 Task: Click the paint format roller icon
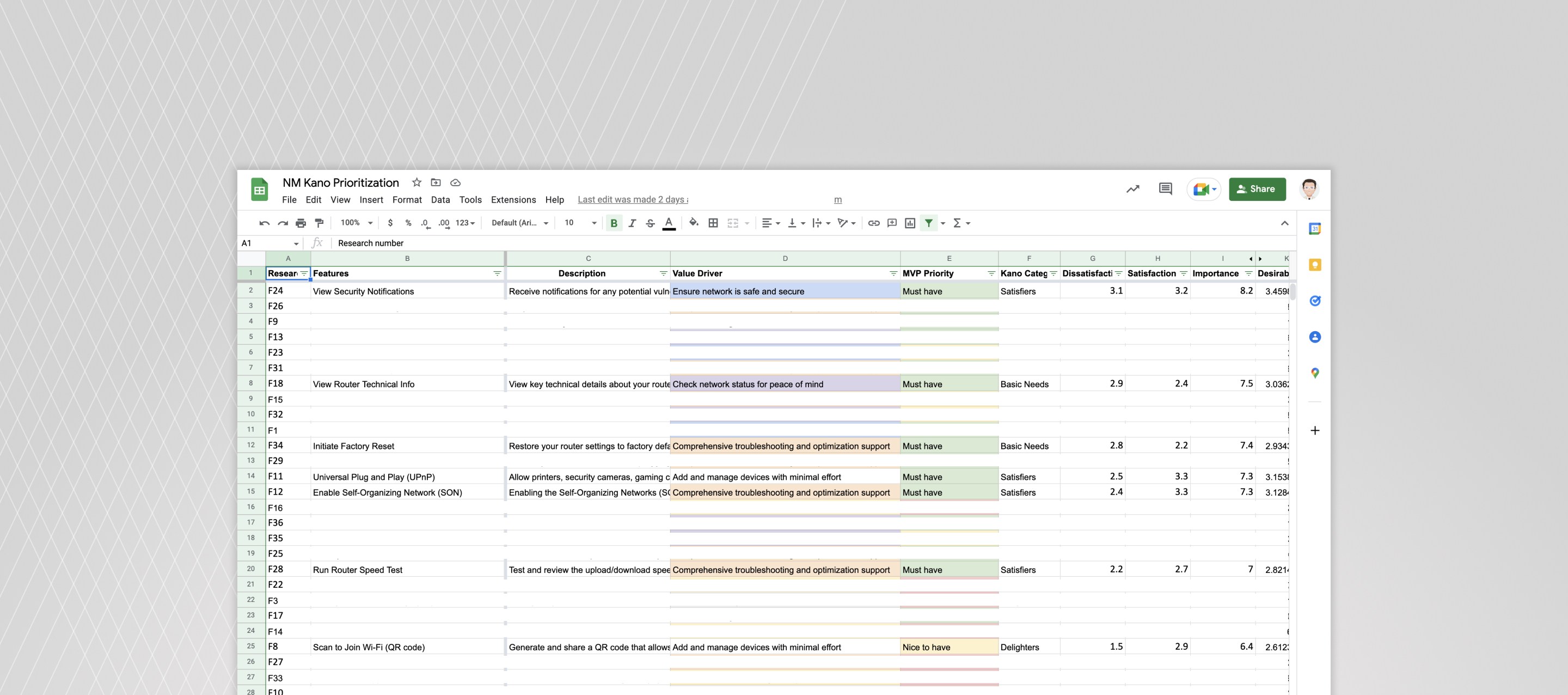[x=319, y=223]
